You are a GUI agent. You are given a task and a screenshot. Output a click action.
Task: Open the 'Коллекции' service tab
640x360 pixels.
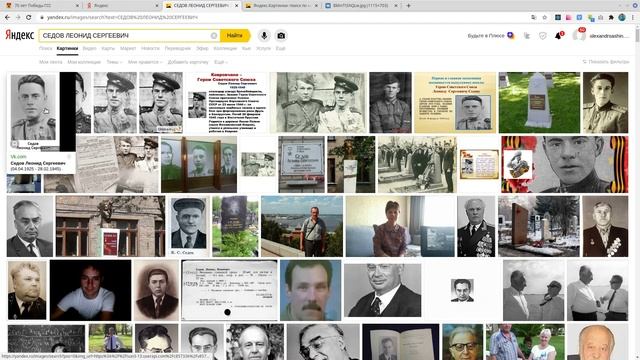[x=225, y=48]
